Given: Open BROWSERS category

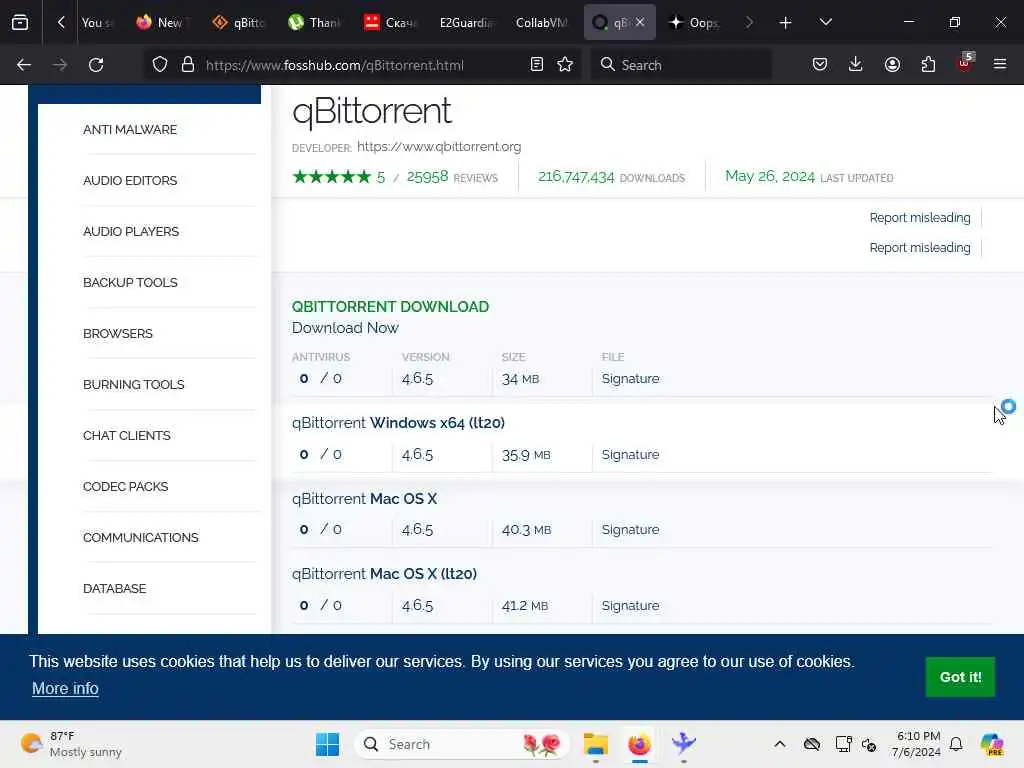Looking at the screenshot, I should point(118,333).
